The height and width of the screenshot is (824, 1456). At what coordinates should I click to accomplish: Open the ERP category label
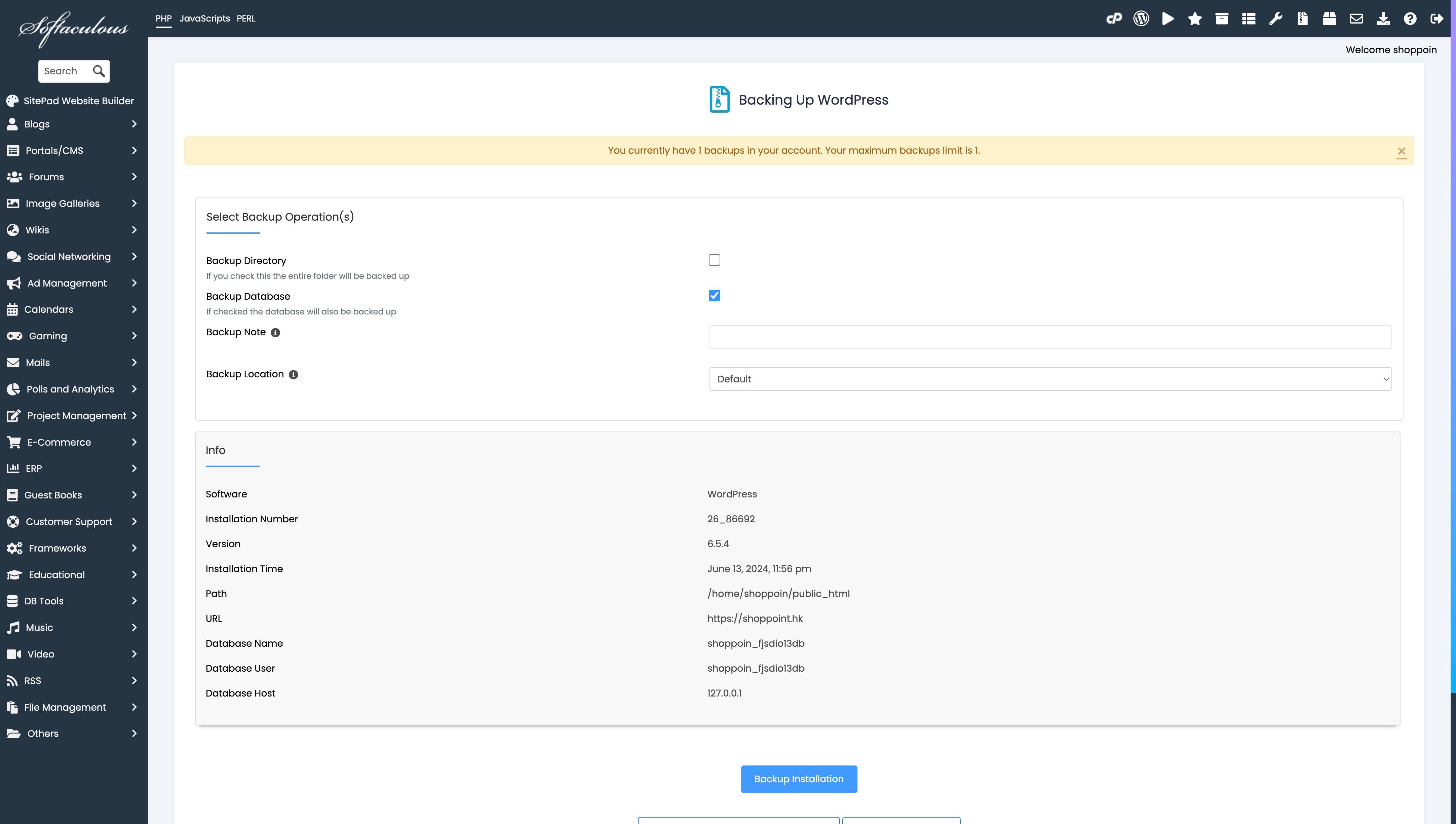(x=34, y=469)
